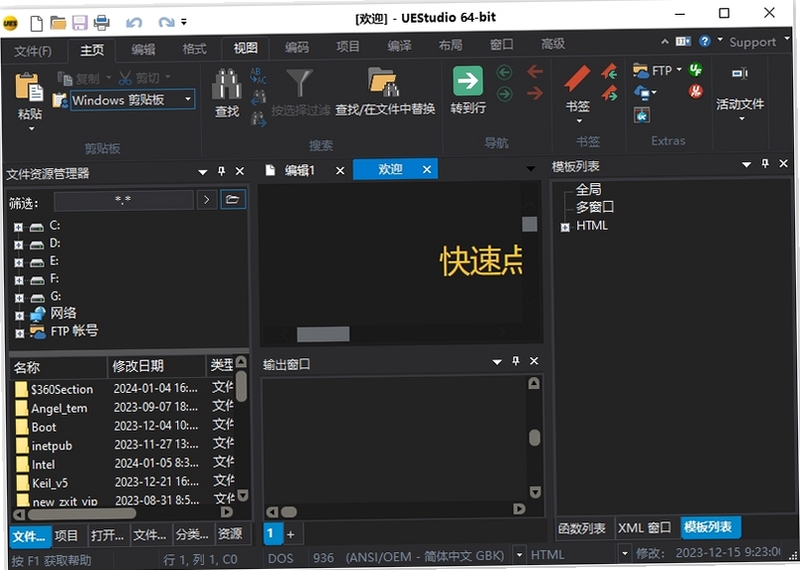Screen dimensions: 800x570
Task: Click the Print icon in title bar
Action: tap(102, 22)
